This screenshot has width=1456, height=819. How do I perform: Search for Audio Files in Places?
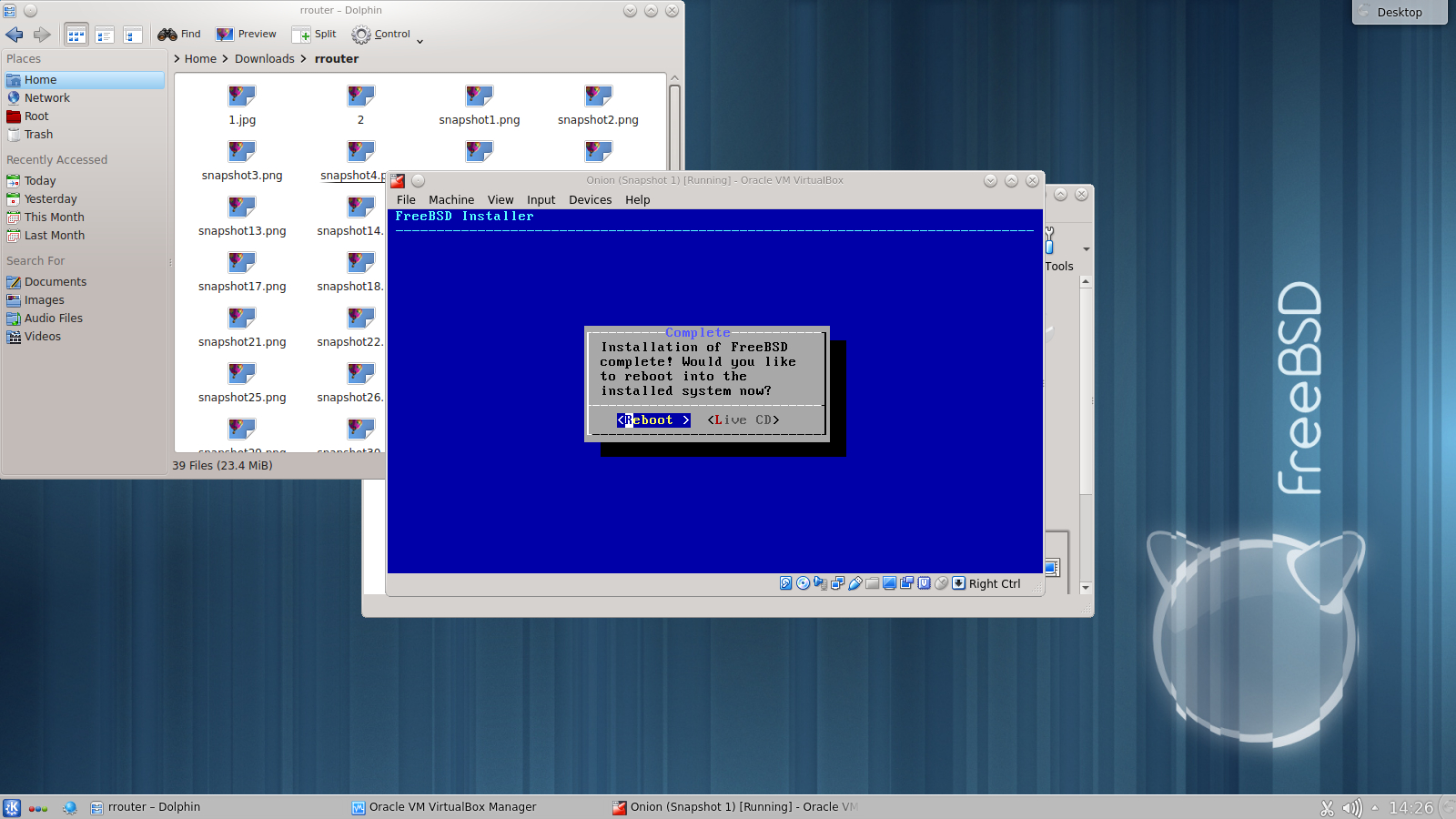coord(85,318)
